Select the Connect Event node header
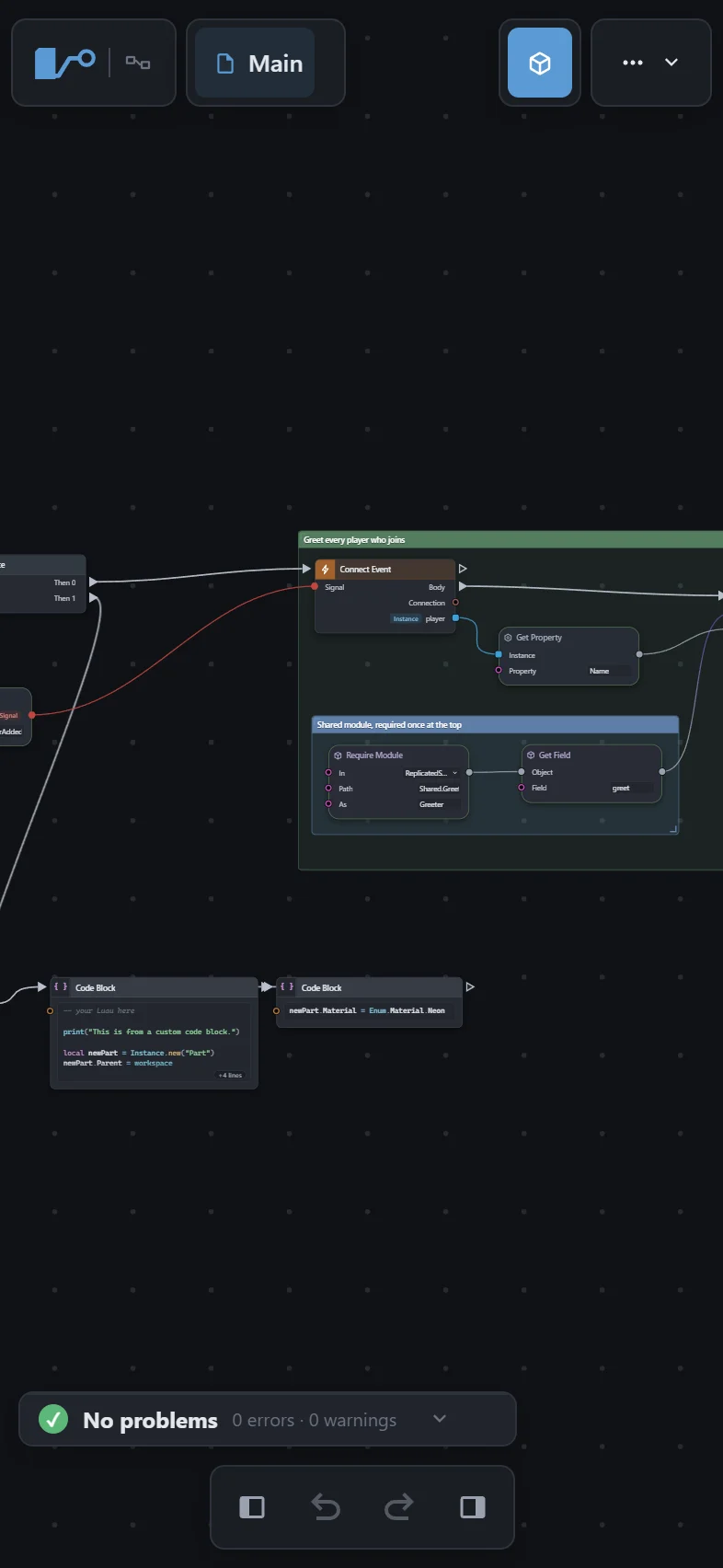The height and width of the screenshot is (1568, 723). [385, 569]
